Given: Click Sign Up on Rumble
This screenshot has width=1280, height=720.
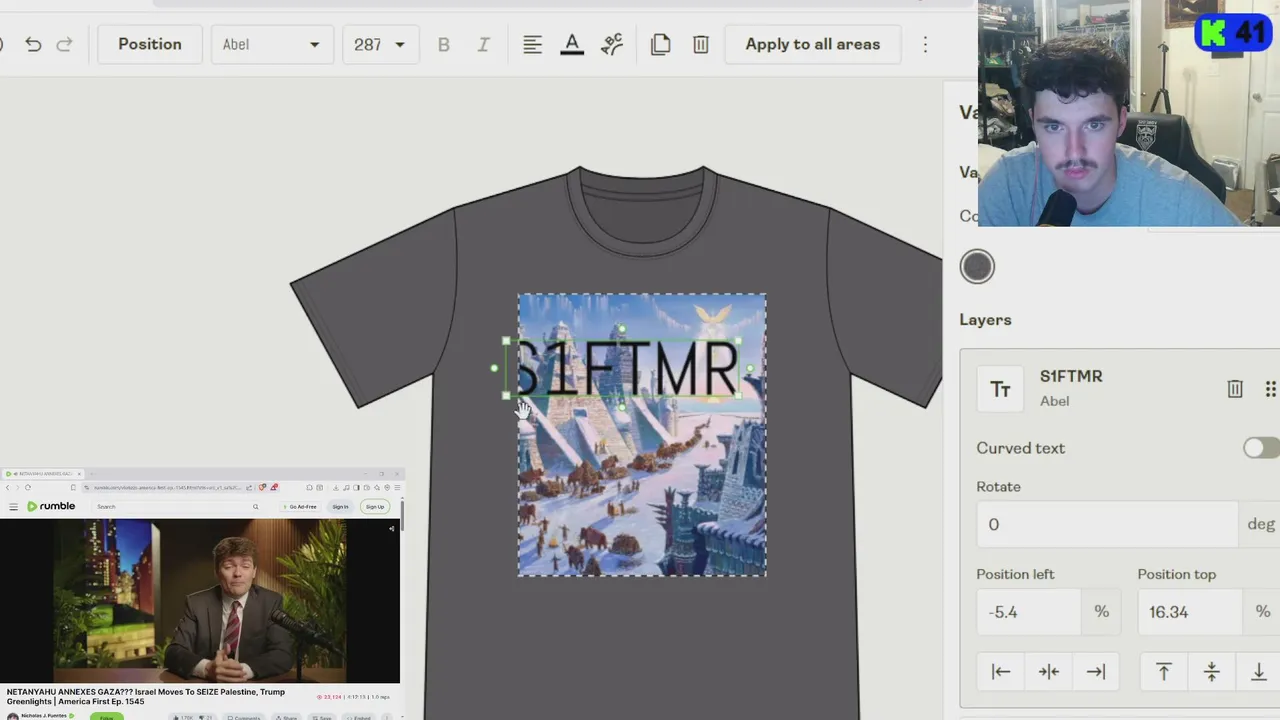Looking at the screenshot, I should click(375, 507).
